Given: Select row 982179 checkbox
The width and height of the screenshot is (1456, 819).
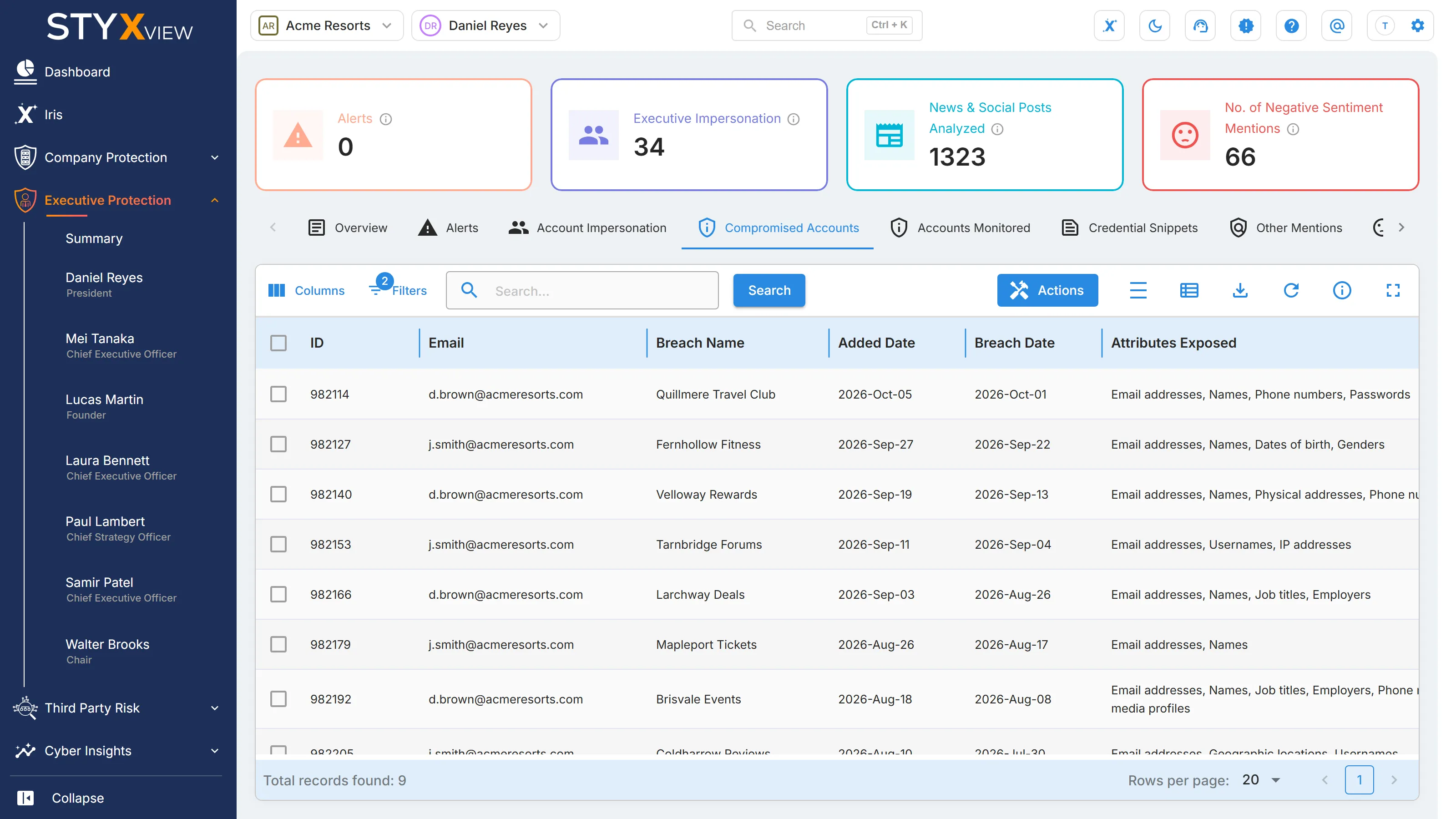Looking at the screenshot, I should (278, 644).
